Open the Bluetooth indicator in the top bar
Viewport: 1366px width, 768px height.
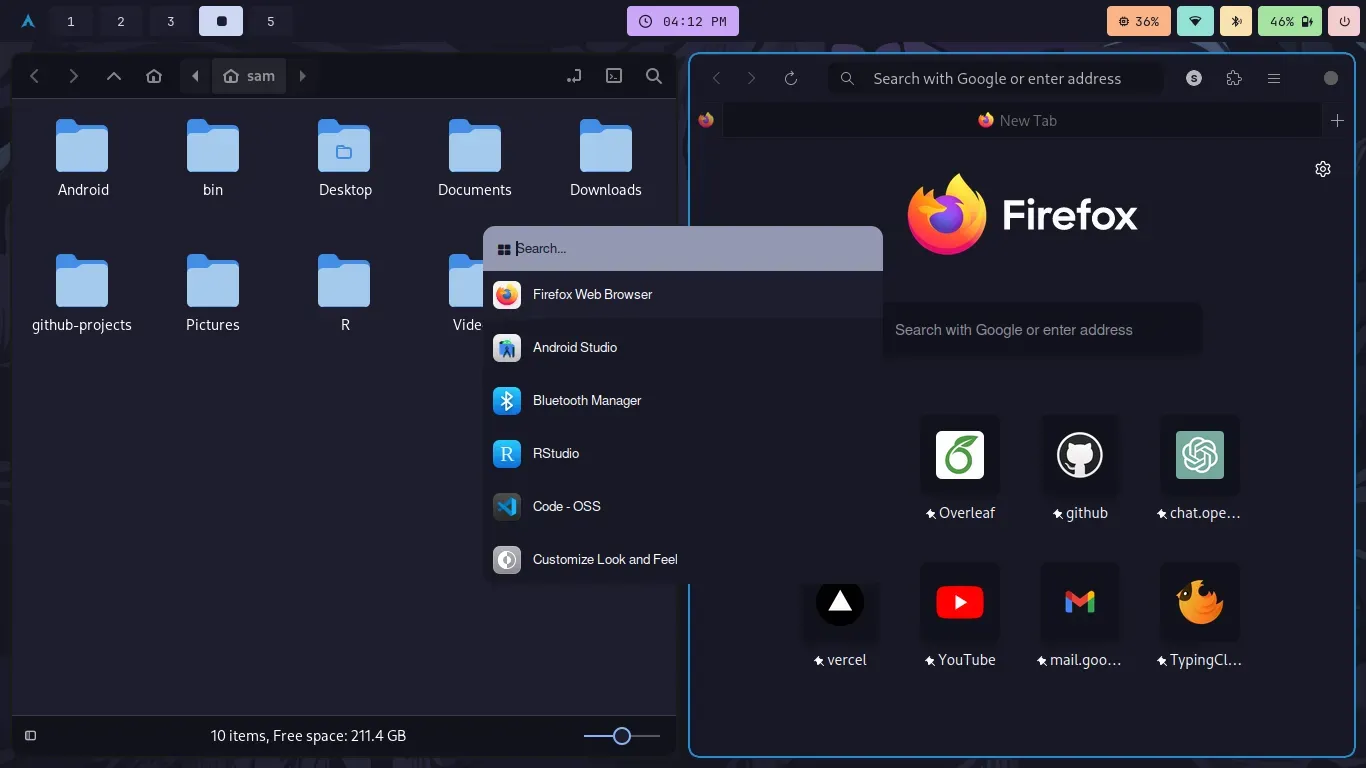1236,21
